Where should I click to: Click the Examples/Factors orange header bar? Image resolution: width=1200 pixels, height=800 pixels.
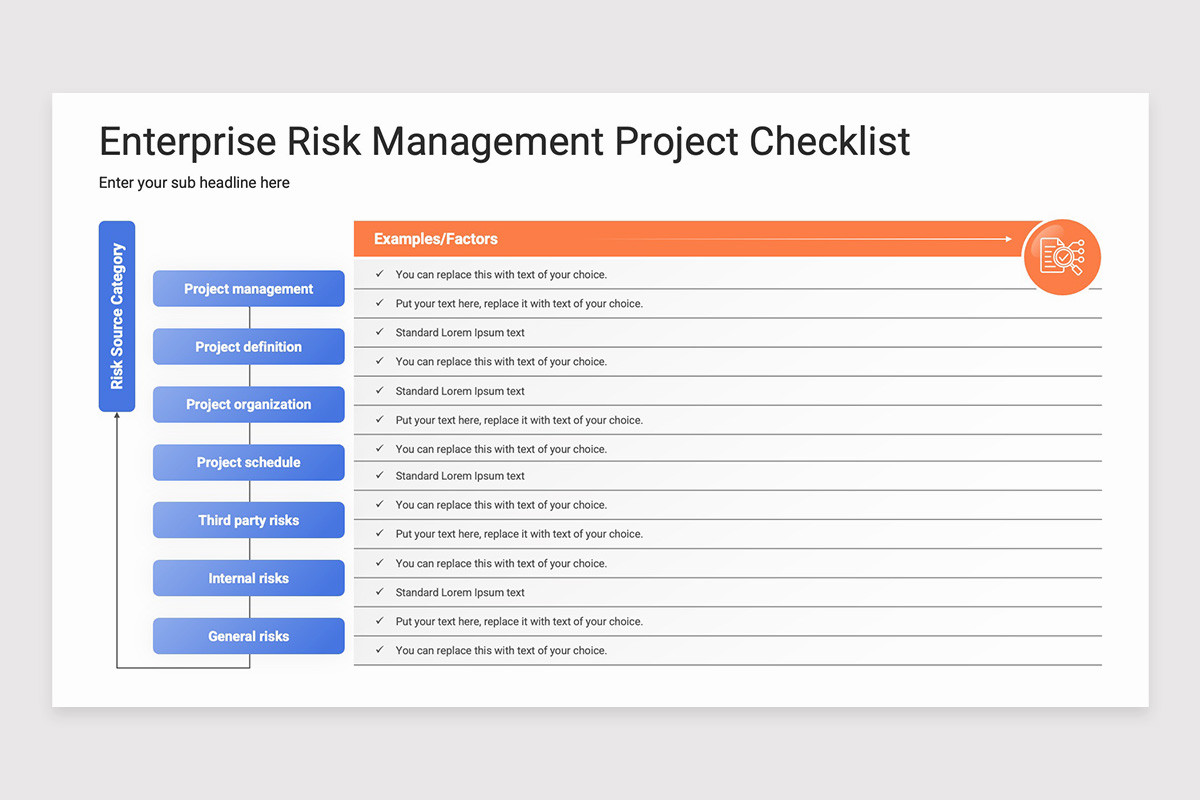(690, 239)
